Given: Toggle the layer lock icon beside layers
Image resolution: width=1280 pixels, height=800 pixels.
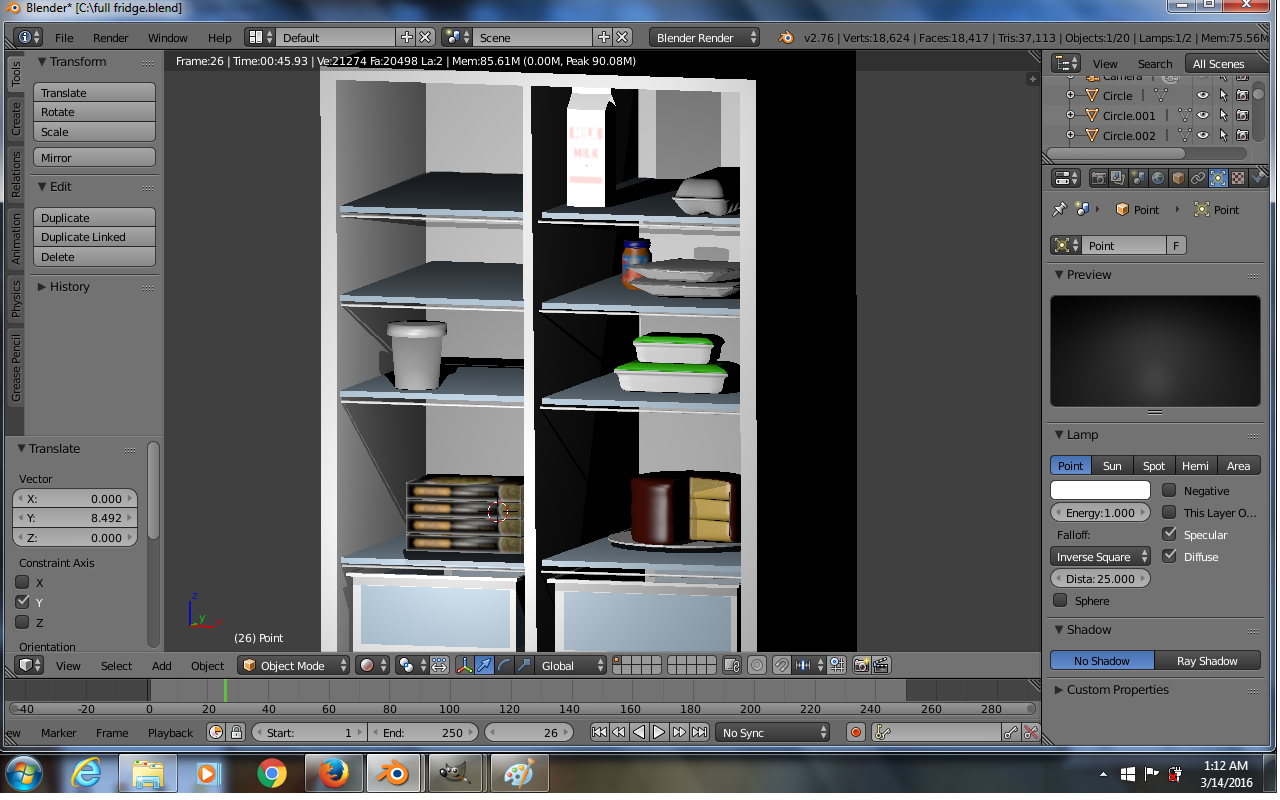Looking at the screenshot, I should pyautogui.click(x=731, y=665).
